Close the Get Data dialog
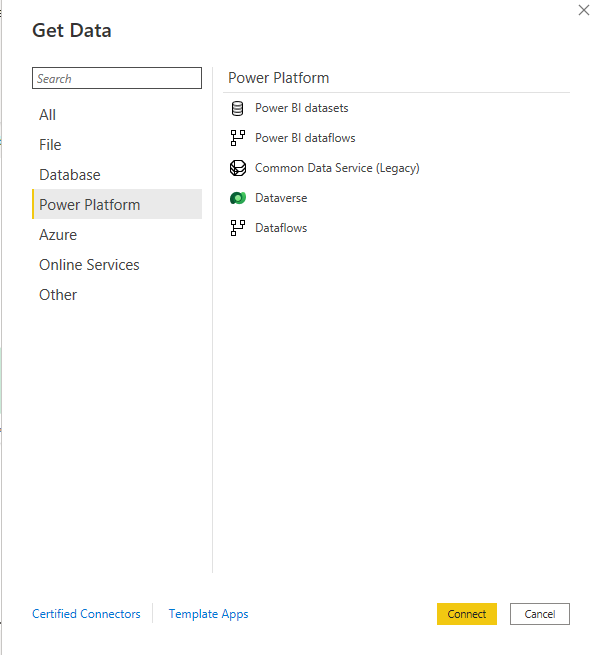Screen dimensions: 594x655 click(584, 10)
